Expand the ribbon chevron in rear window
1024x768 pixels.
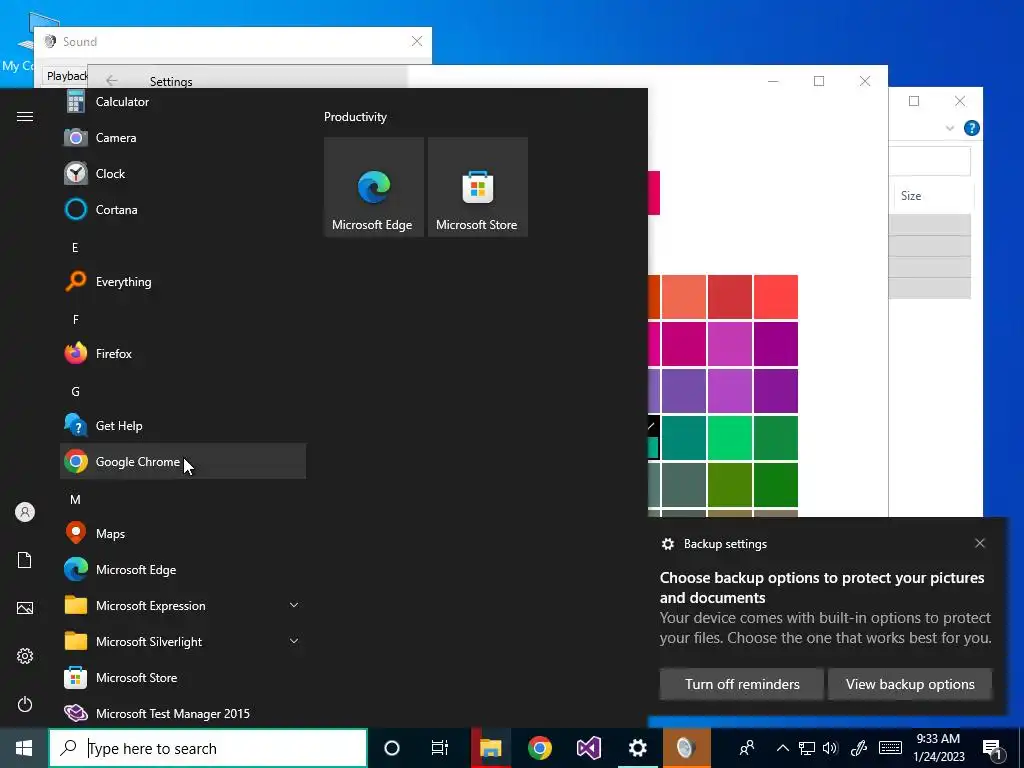point(950,128)
